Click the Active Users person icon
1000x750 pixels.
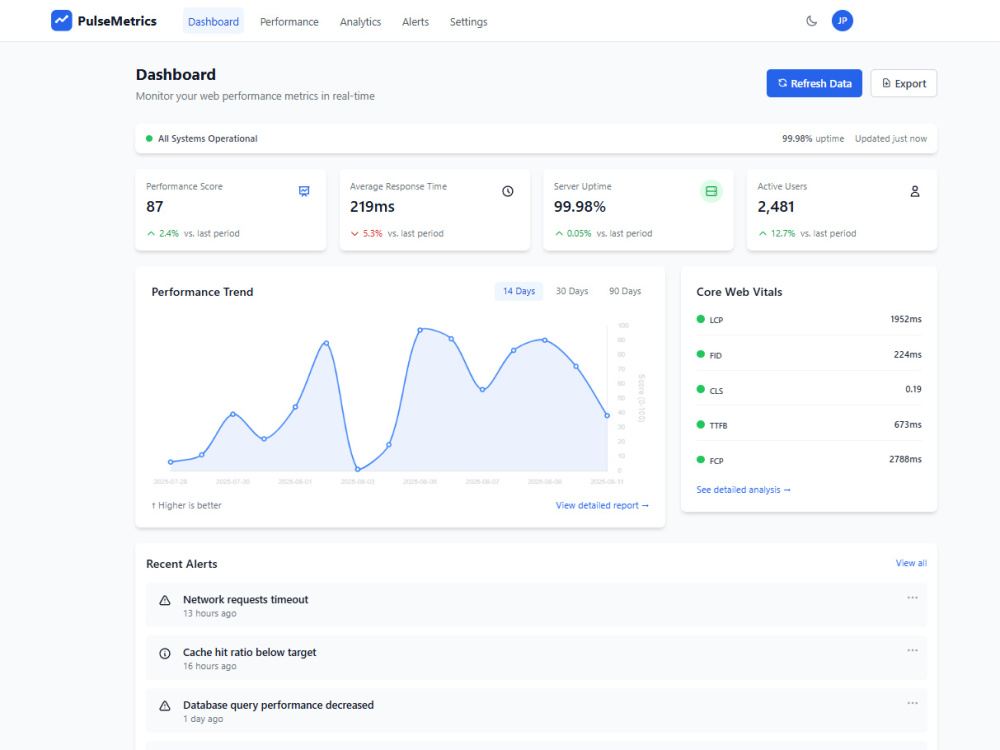(915, 191)
